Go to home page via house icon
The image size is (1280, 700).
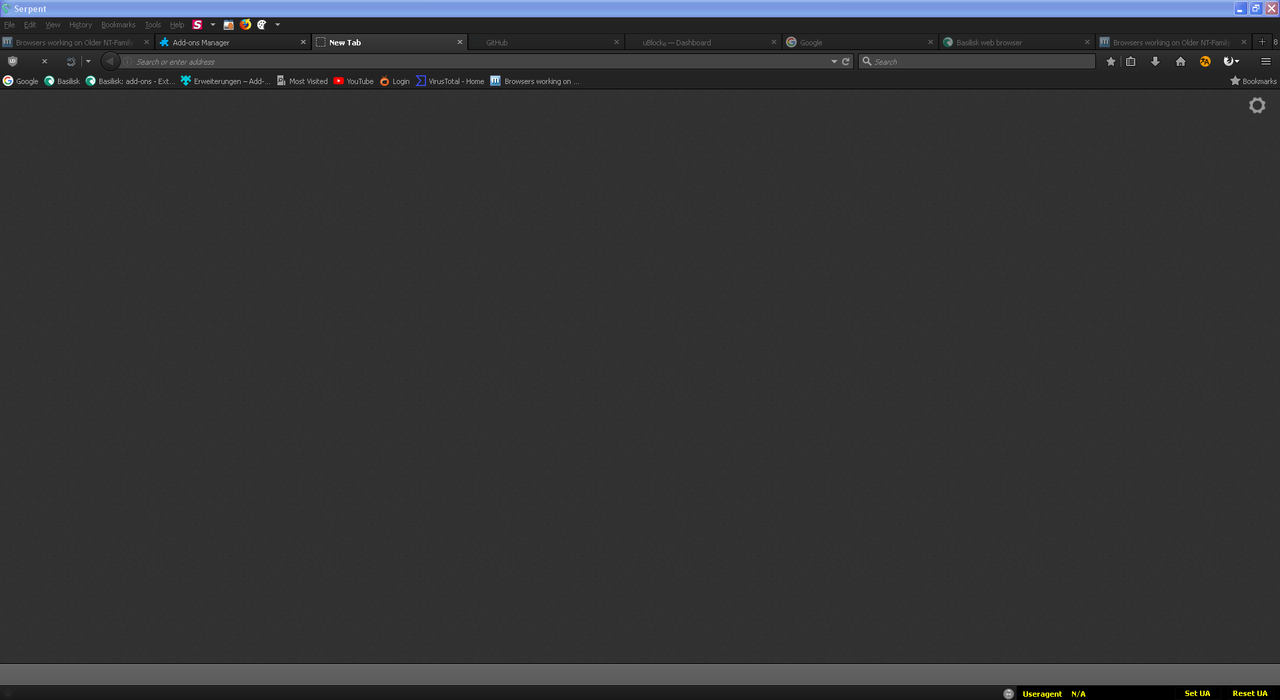1180,61
